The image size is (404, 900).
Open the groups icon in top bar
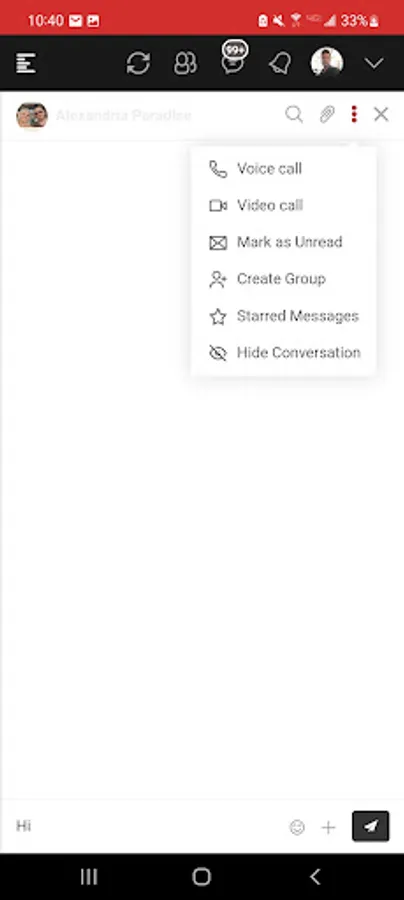(185, 63)
